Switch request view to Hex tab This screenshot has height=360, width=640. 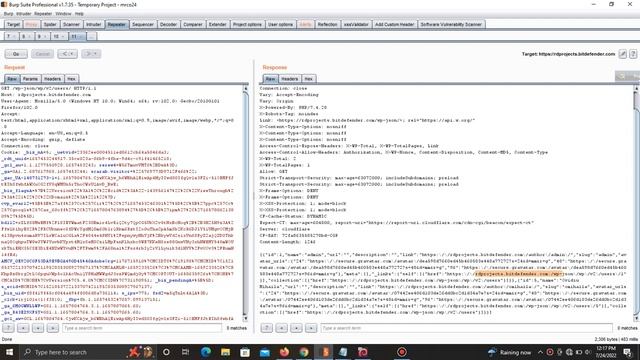(71, 79)
